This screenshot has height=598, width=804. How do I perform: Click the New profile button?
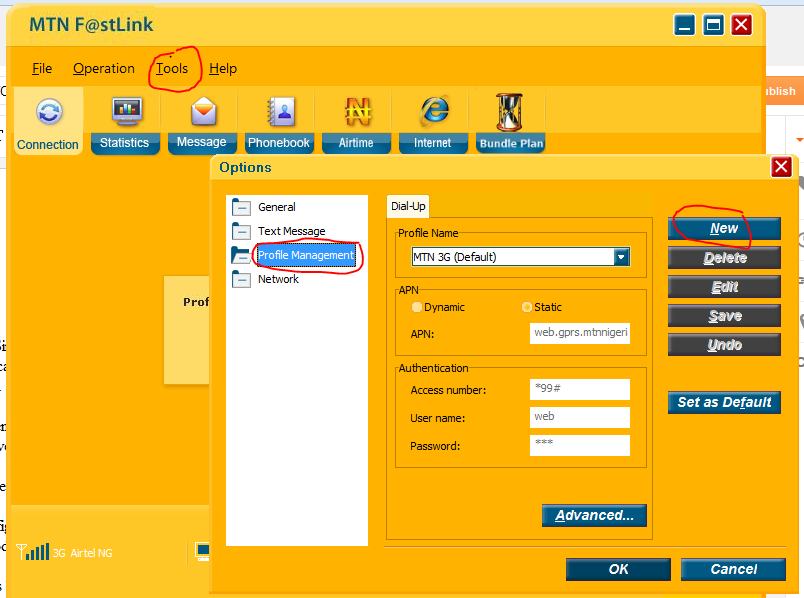click(x=724, y=228)
